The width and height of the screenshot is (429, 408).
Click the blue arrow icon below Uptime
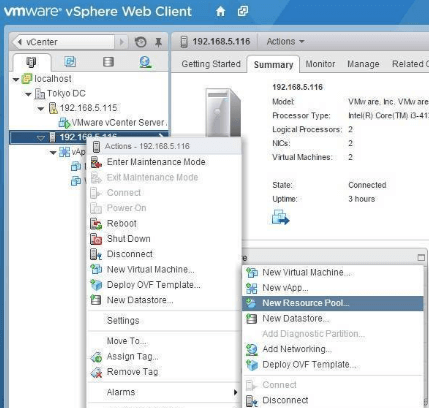(x=280, y=217)
